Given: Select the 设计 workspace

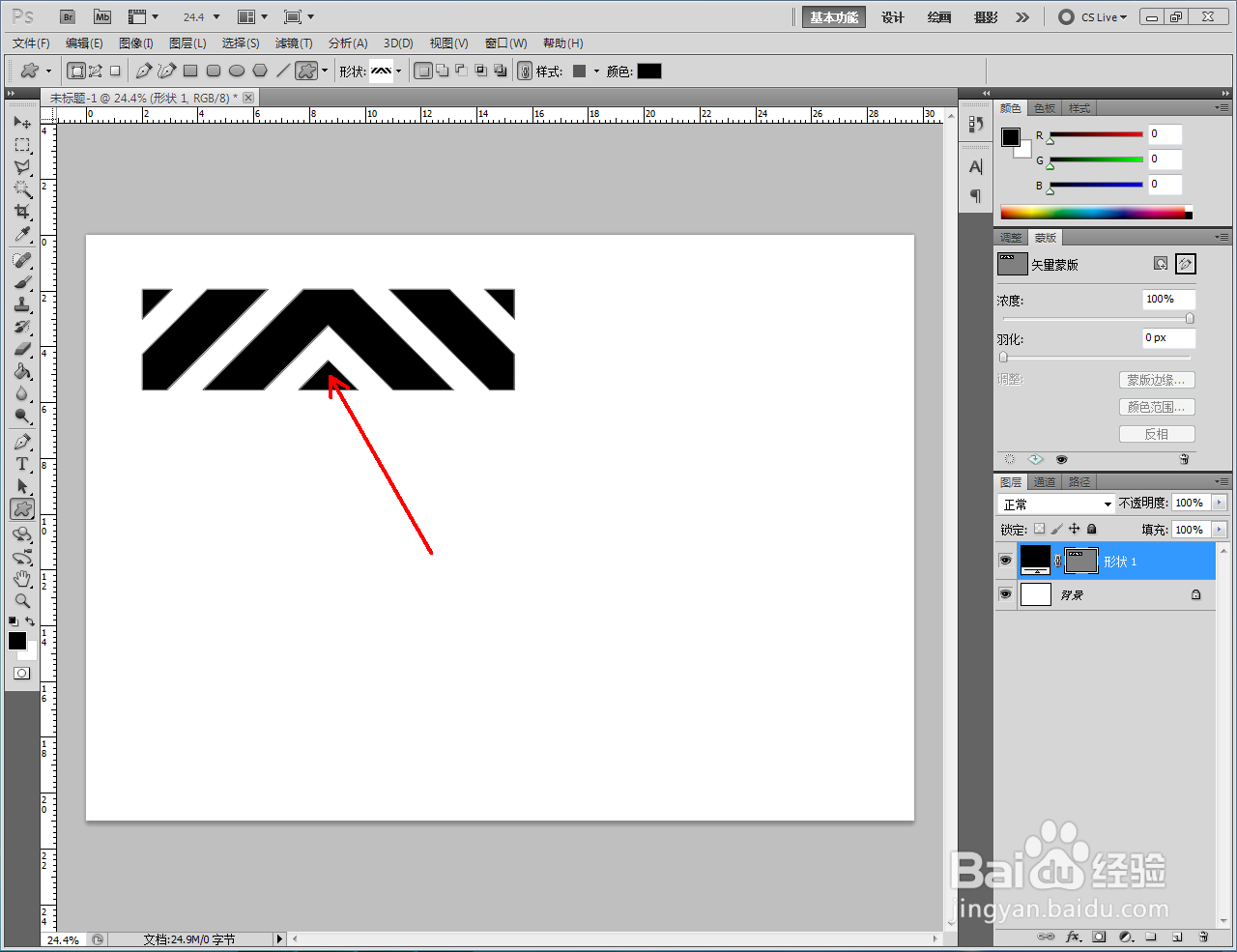Looking at the screenshot, I should coord(893,17).
